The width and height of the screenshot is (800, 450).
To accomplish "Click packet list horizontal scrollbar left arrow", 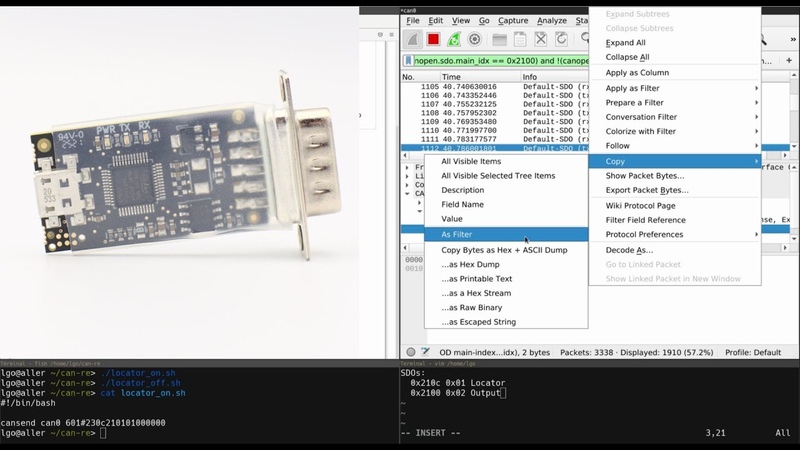I will (x=406, y=155).
